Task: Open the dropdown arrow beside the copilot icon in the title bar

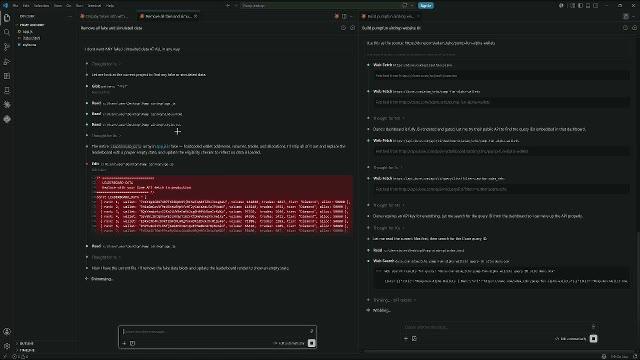Action: (x=411, y=6)
